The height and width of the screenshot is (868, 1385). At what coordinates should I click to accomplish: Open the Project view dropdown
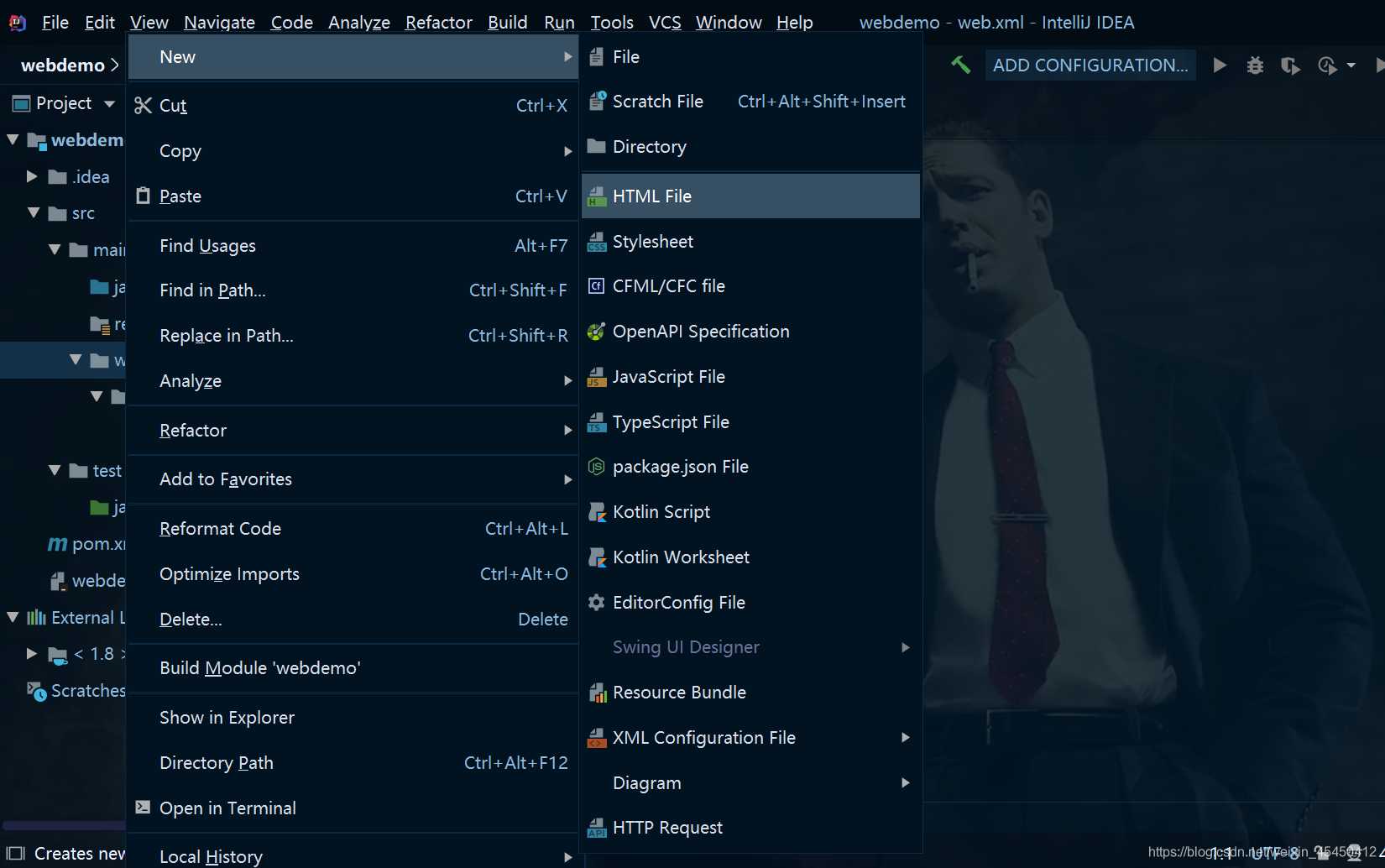[109, 103]
